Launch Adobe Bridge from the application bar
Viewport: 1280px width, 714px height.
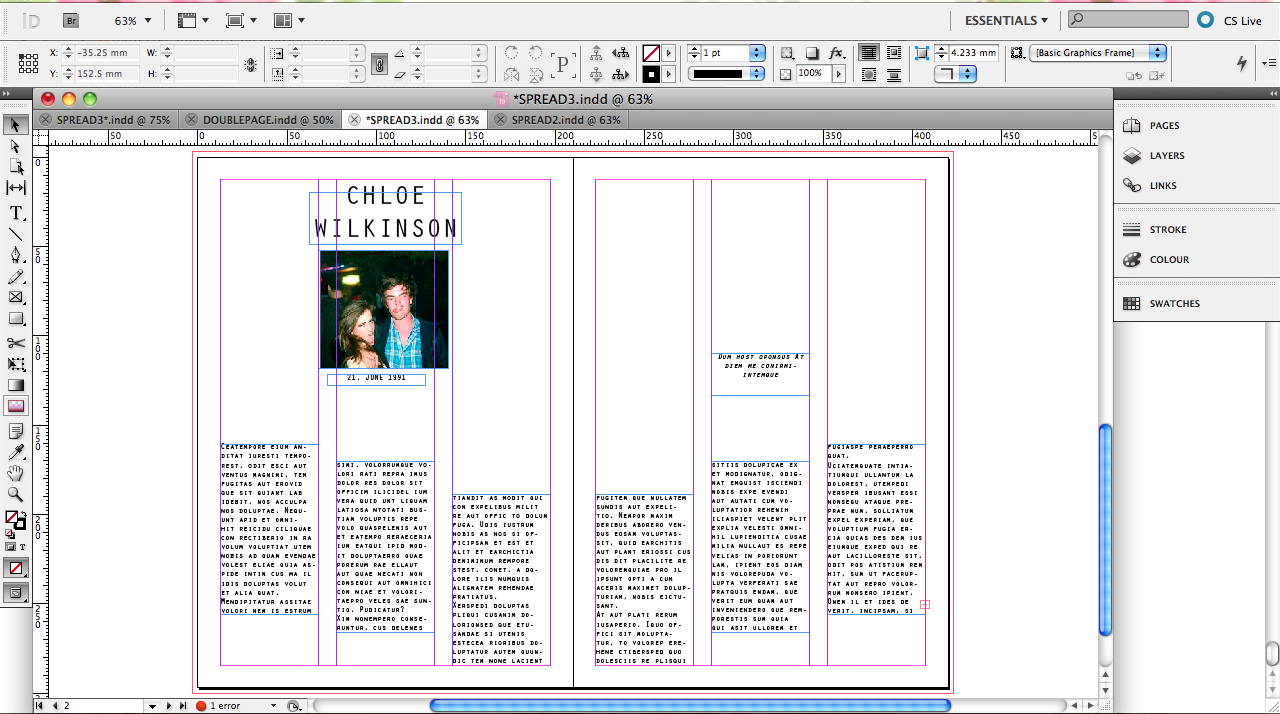70,19
